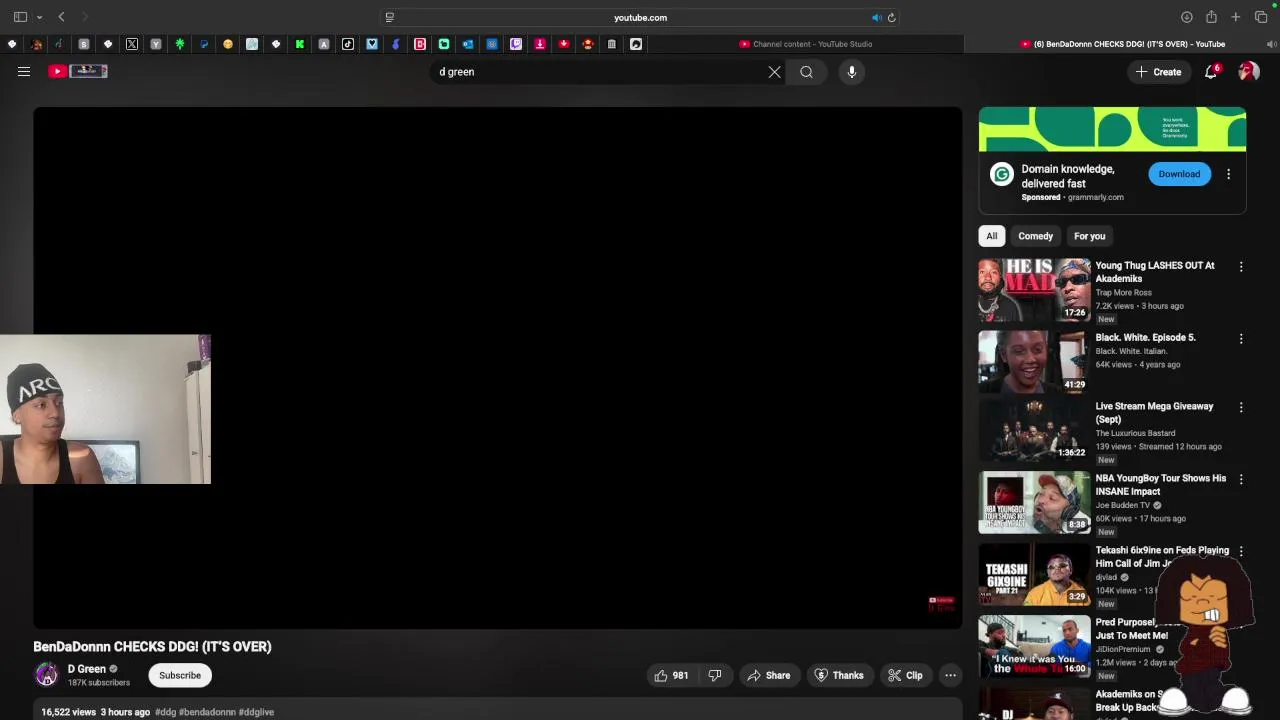
Task: Open Create menu in YouTube header
Action: pyautogui.click(x=1158, y=72)
